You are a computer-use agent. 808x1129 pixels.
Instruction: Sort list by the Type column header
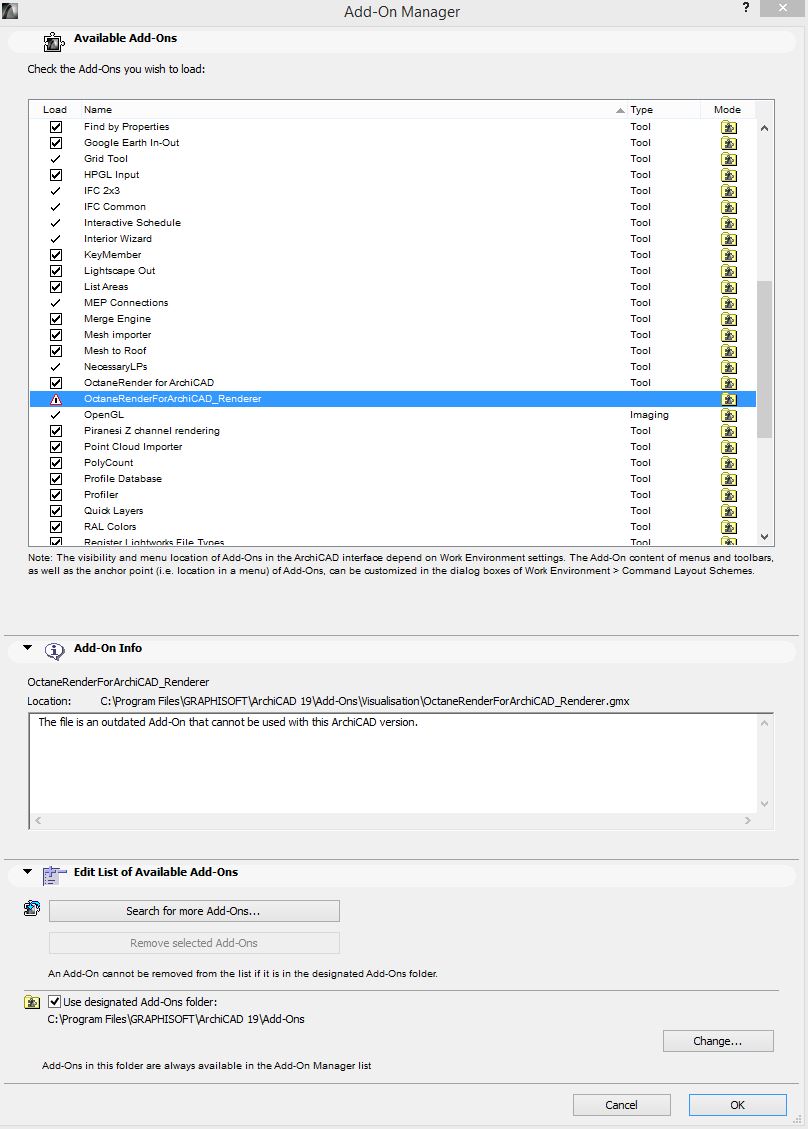(x=663, y=109)
